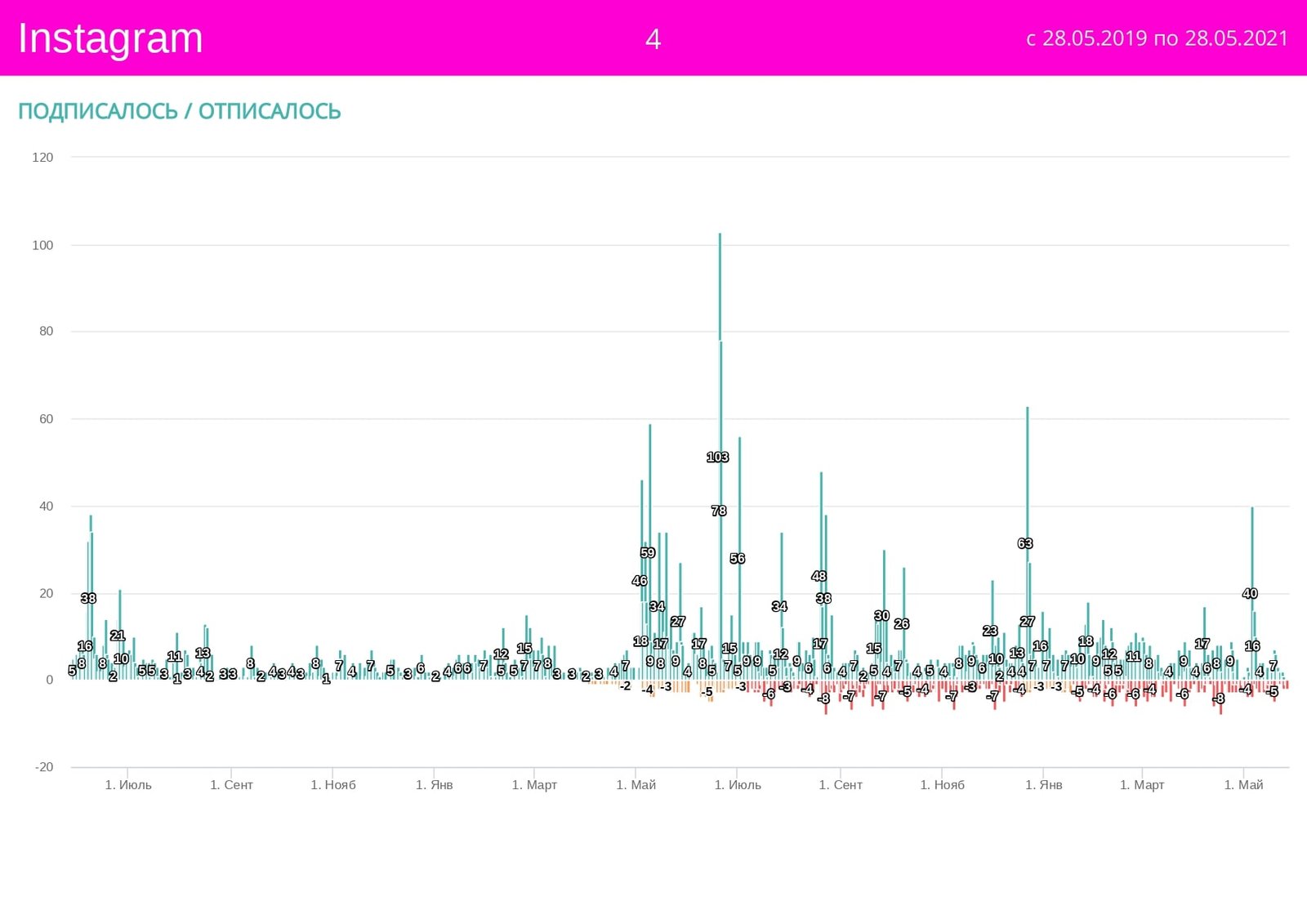This screenshot has width=1307, height=924.
Task: Click the data label 46 on the chart
Action: (639, 581)
